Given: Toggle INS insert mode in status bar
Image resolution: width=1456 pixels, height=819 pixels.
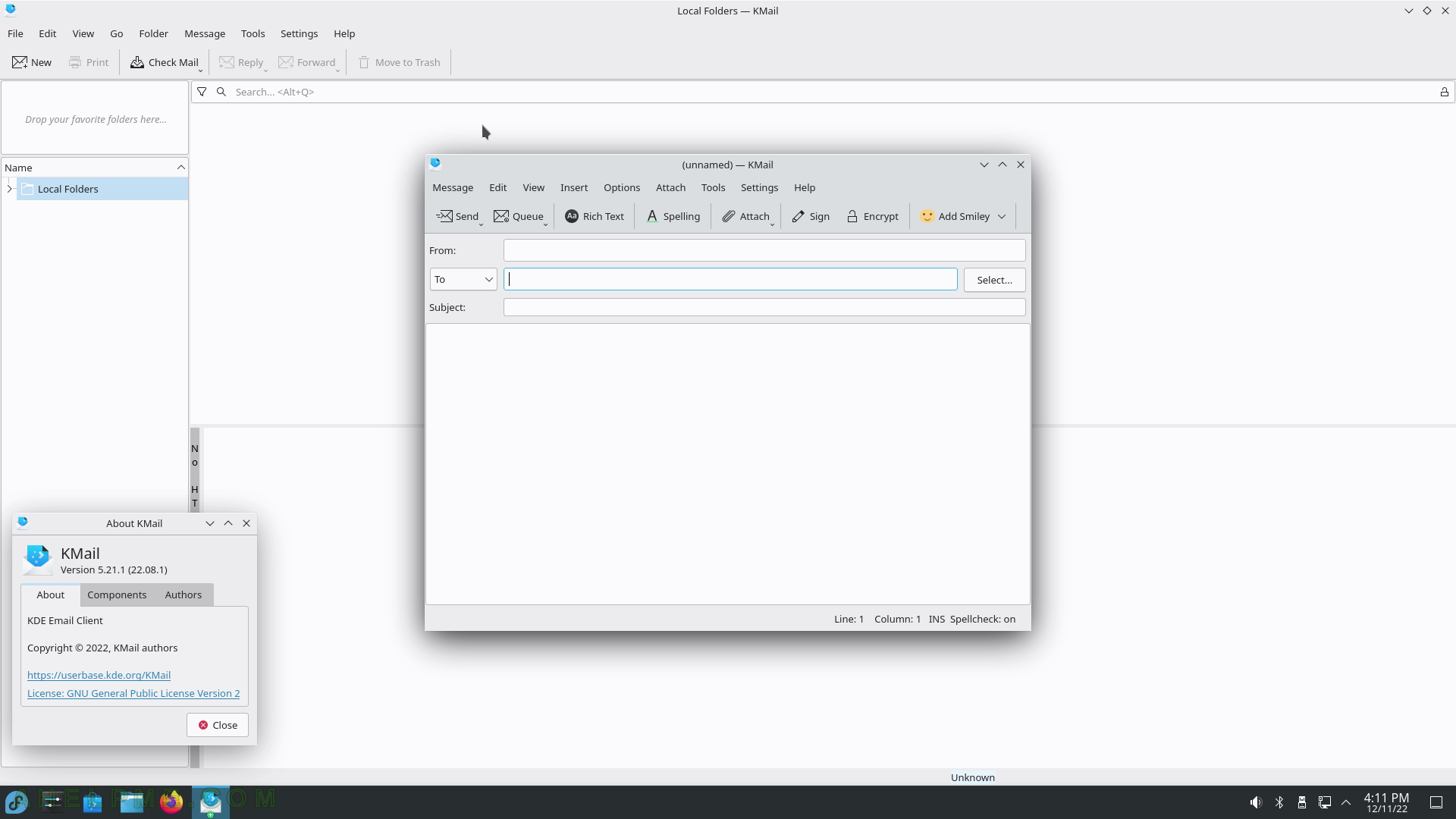Looking at the screenshot, I should click(937, 619).
